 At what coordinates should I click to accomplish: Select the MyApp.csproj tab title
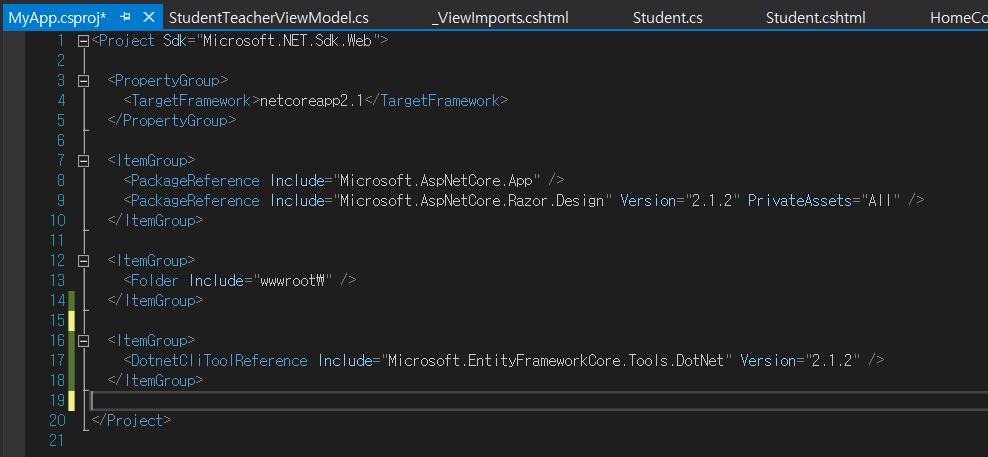56,18
